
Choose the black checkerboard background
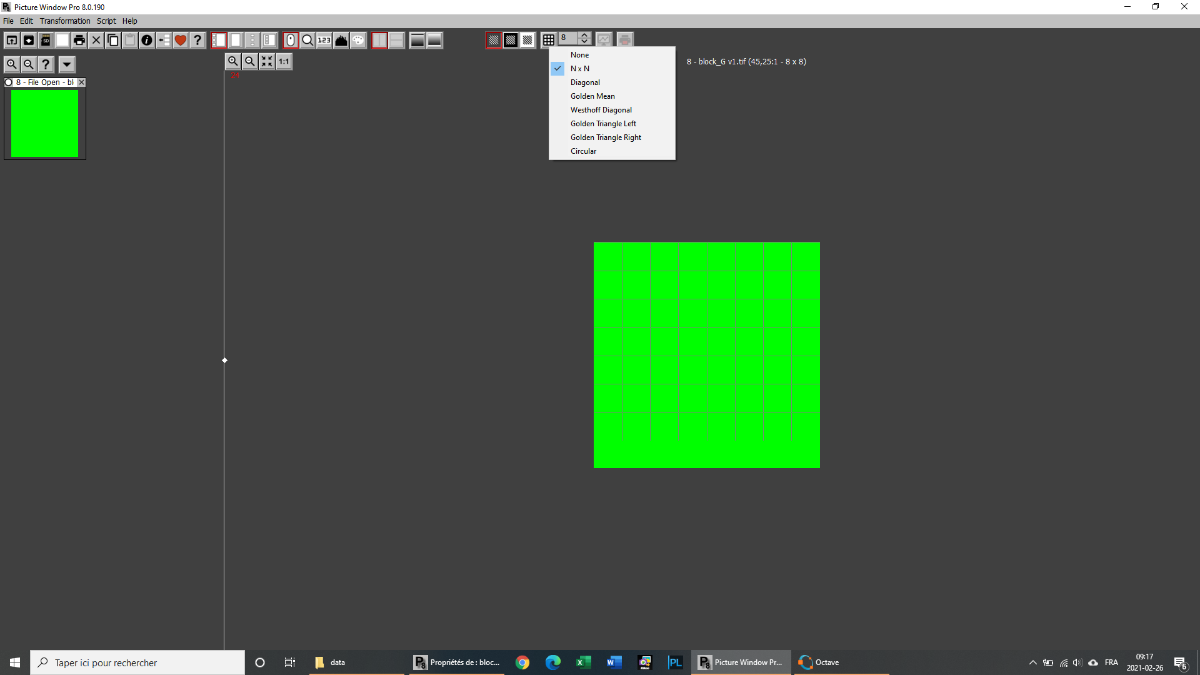click(510, 40)
